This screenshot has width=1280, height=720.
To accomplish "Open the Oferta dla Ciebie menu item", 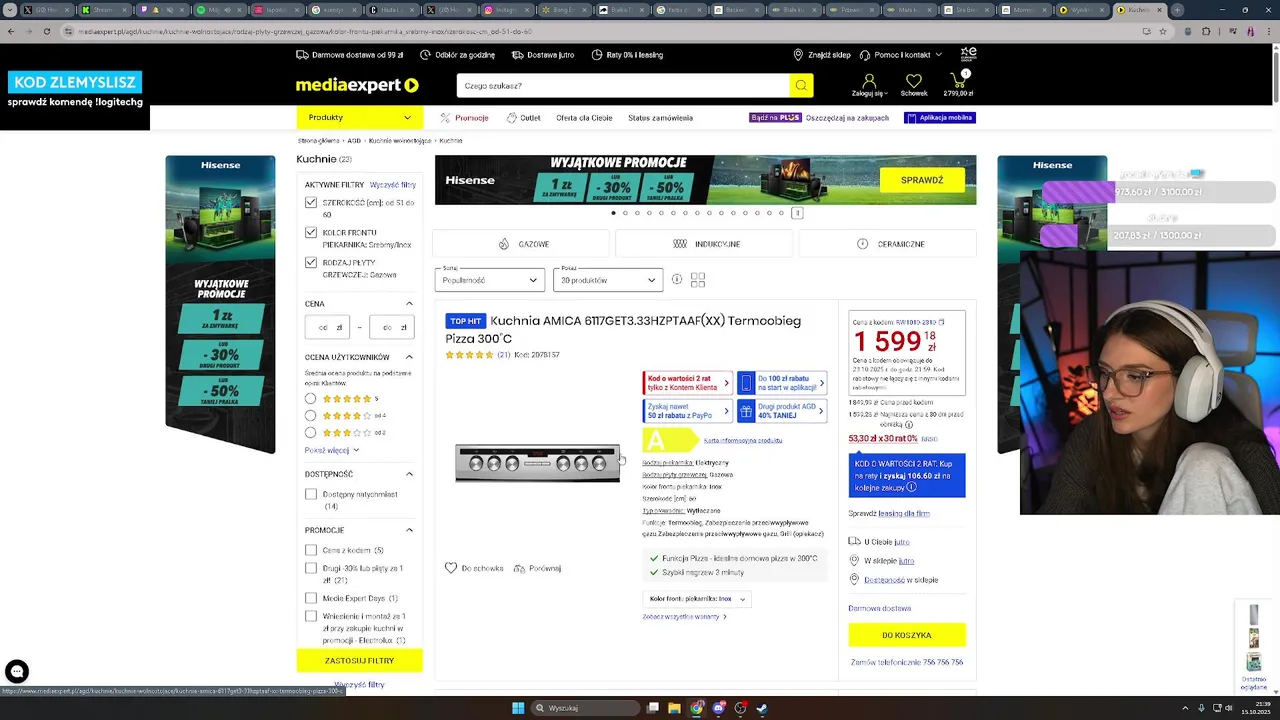I will coord(584,117).
